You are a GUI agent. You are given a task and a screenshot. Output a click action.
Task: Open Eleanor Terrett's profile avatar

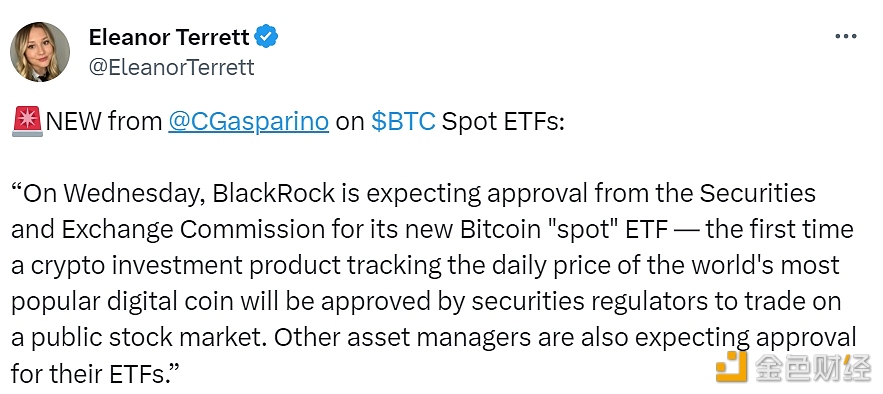40,52
